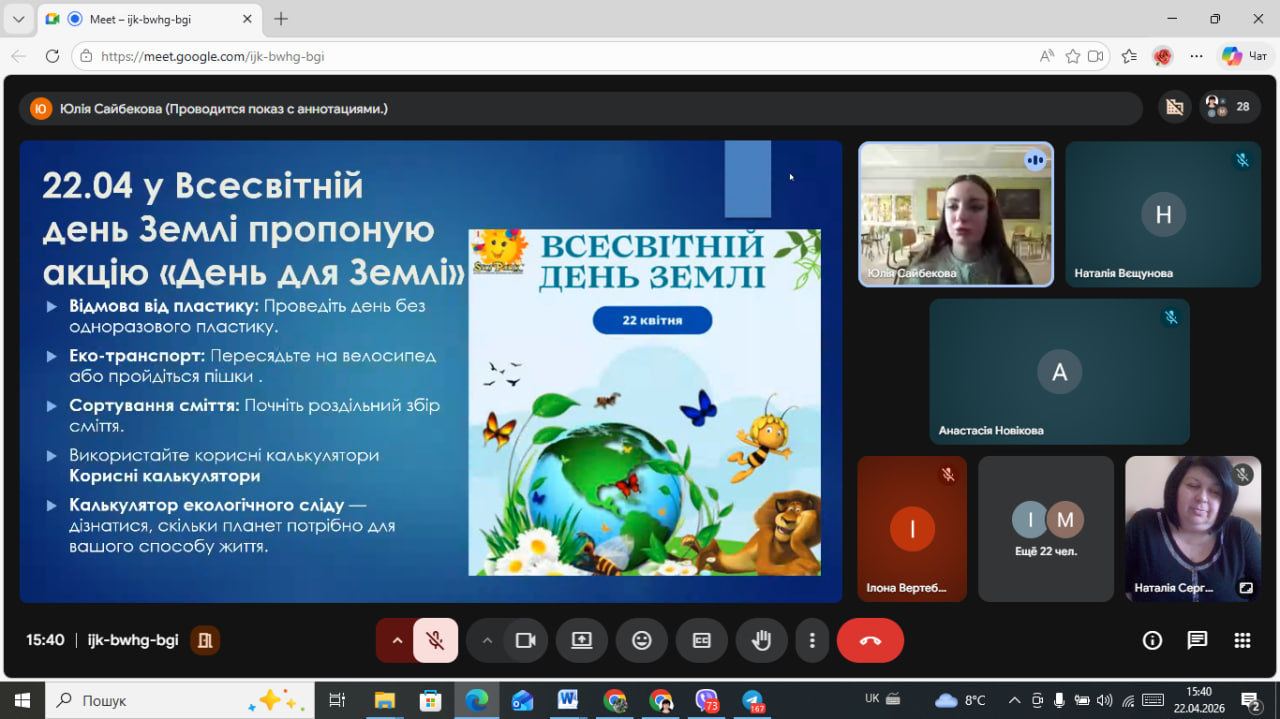Toggle the camera on or off
The image size is (1280, 719).
coord(525,641)
